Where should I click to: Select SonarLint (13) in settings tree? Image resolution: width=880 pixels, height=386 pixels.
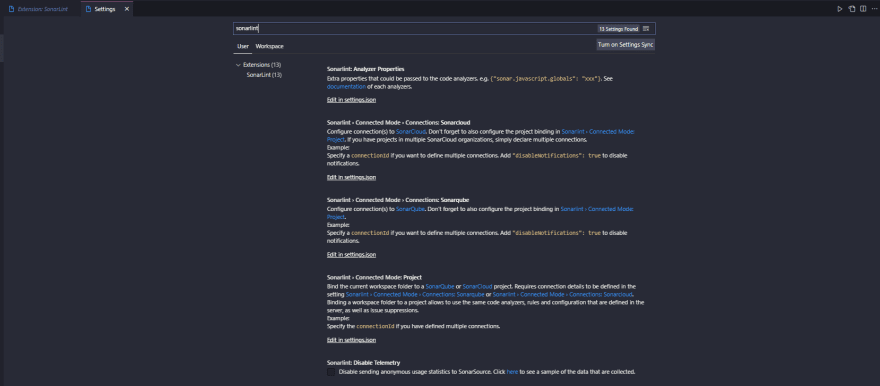tap(264, 75)
